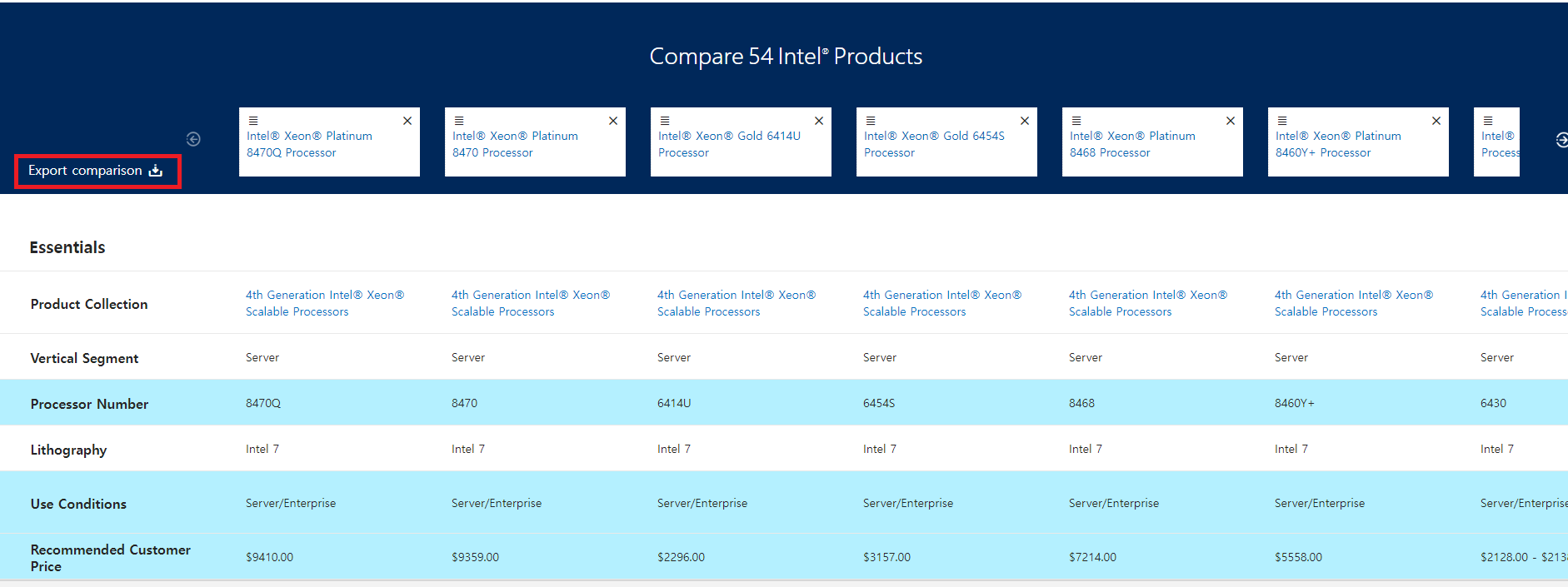
Task: Click the Use Conditions row label
Action: tap(78, 504)
